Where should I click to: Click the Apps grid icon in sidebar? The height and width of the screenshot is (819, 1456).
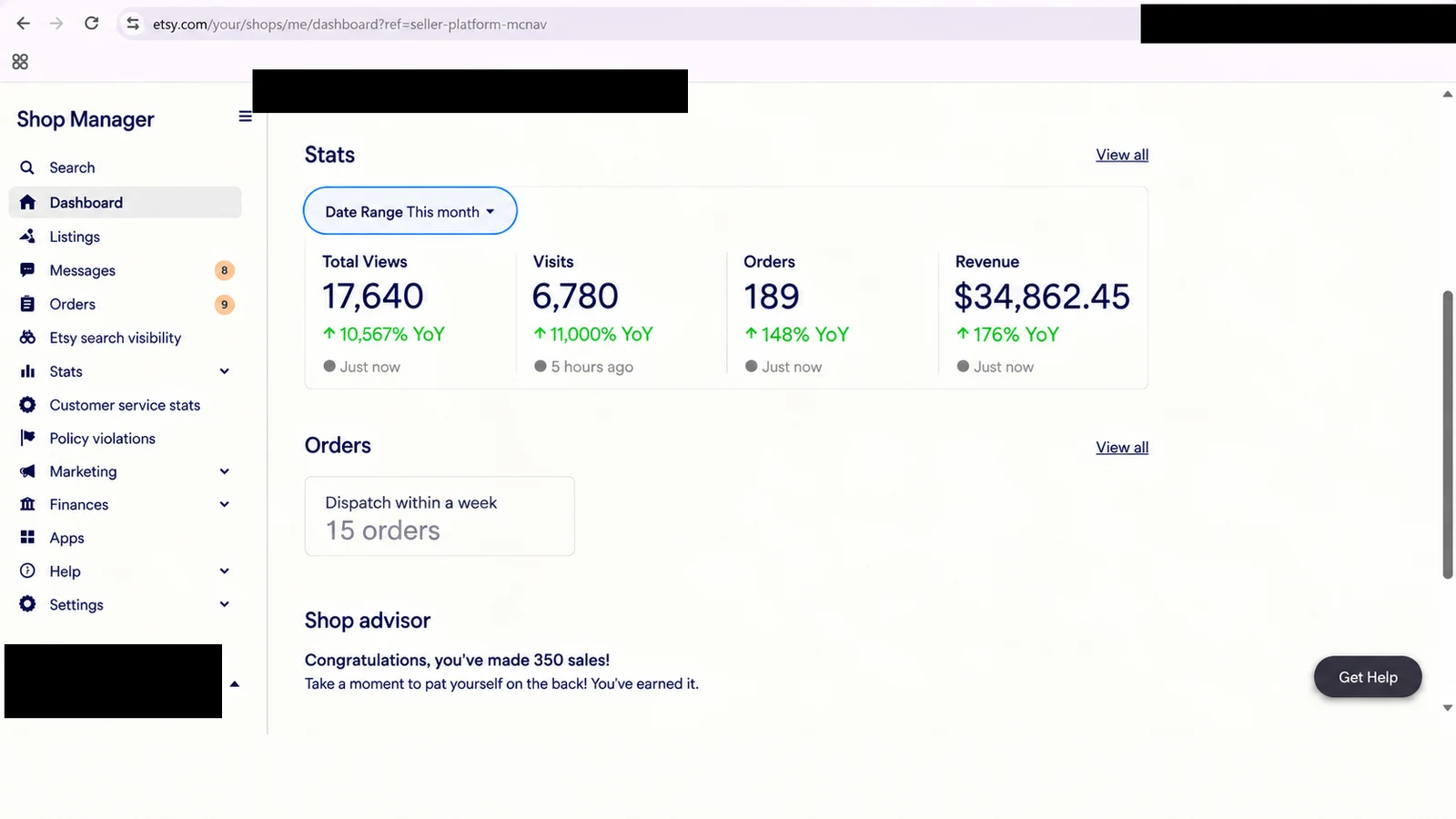pos(27,537)
